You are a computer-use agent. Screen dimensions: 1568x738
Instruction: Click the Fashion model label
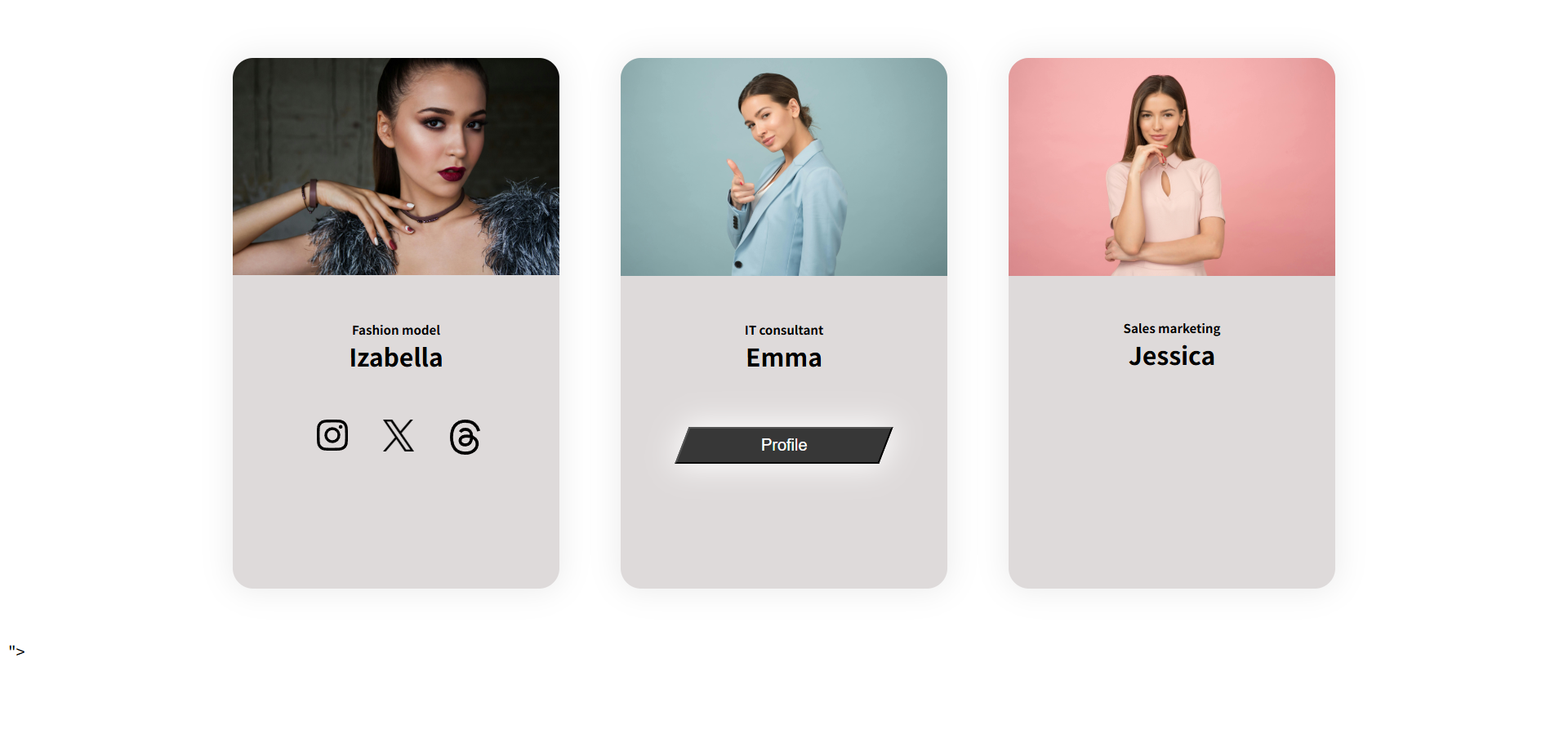(x=396, y=330)
